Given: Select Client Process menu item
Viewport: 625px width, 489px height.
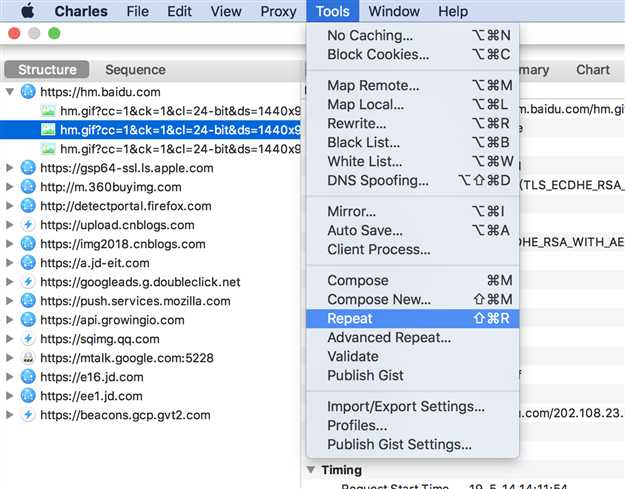Looking at the screenshot, I should (413, 249).
